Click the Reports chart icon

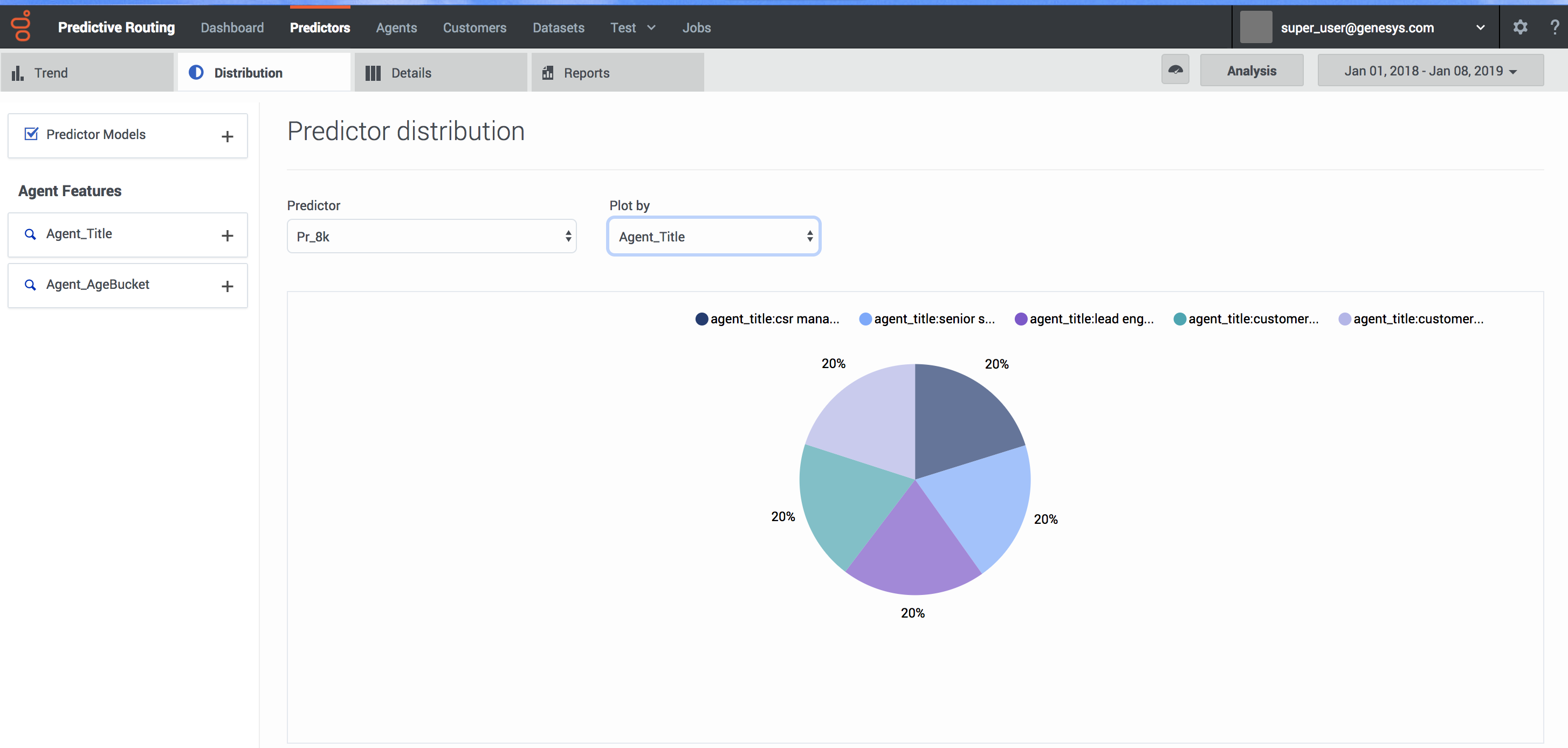(548, 73)
